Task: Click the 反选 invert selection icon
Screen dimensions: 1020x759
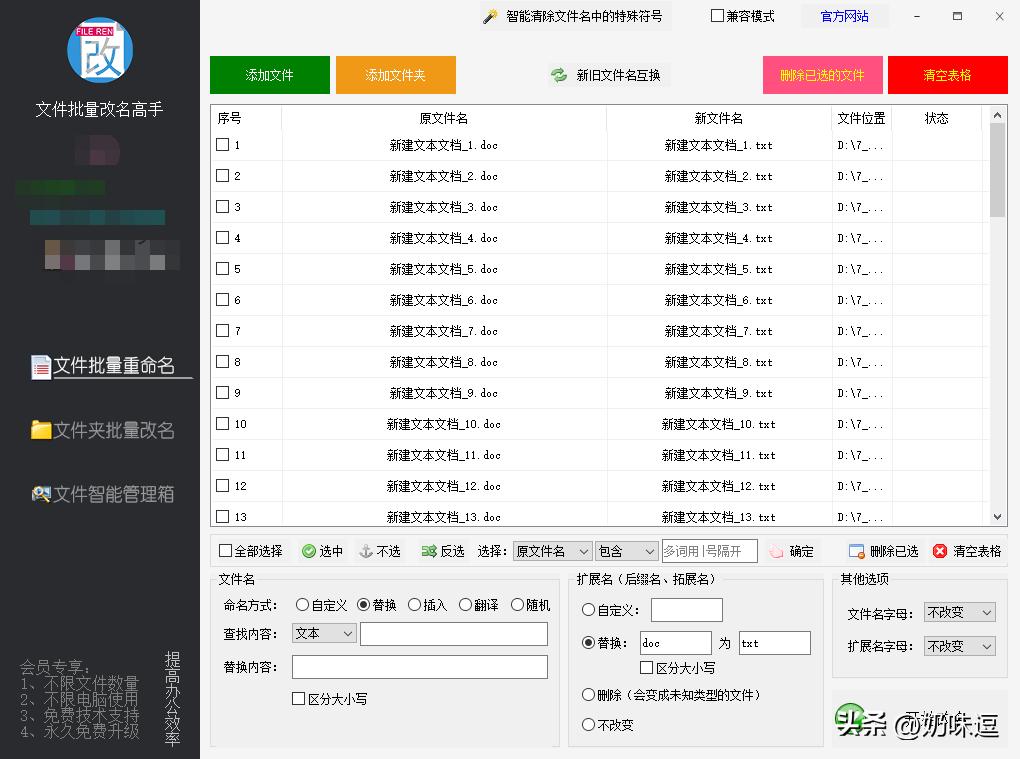Action: 429,552
